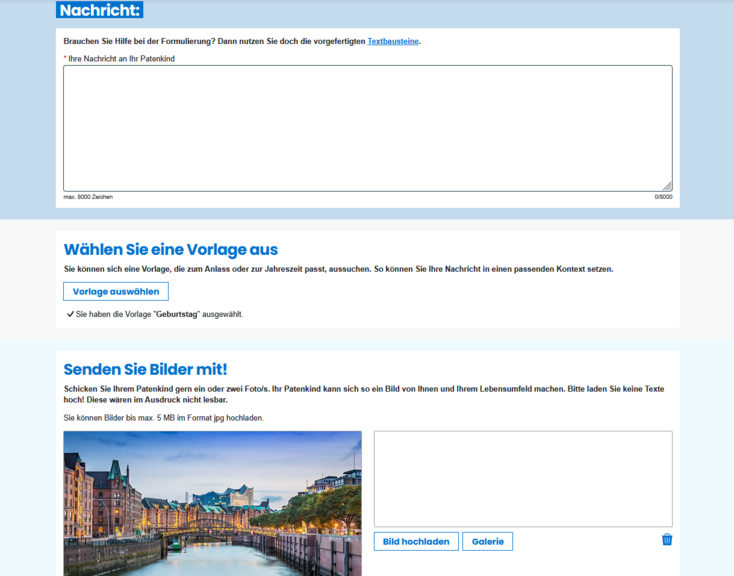Viewport: 734px width, 576px height.
Task: Click the Nachricht: section heading
Action: tap(99, 10)
